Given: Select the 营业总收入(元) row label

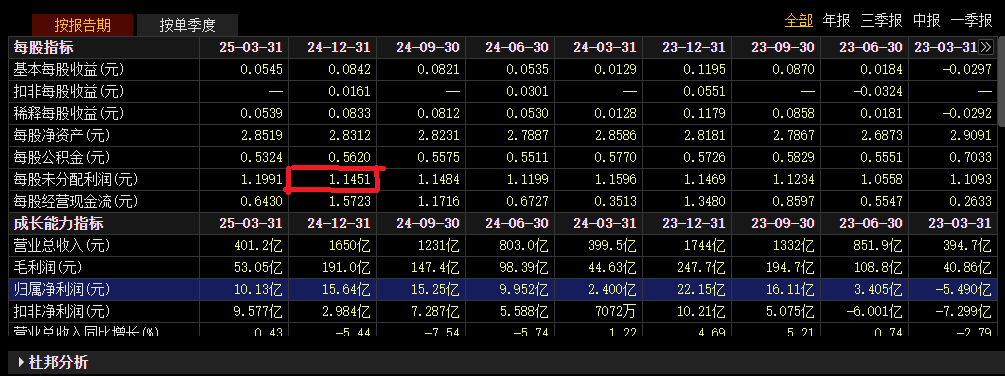Looking at the screenshot, I should 61,245.
